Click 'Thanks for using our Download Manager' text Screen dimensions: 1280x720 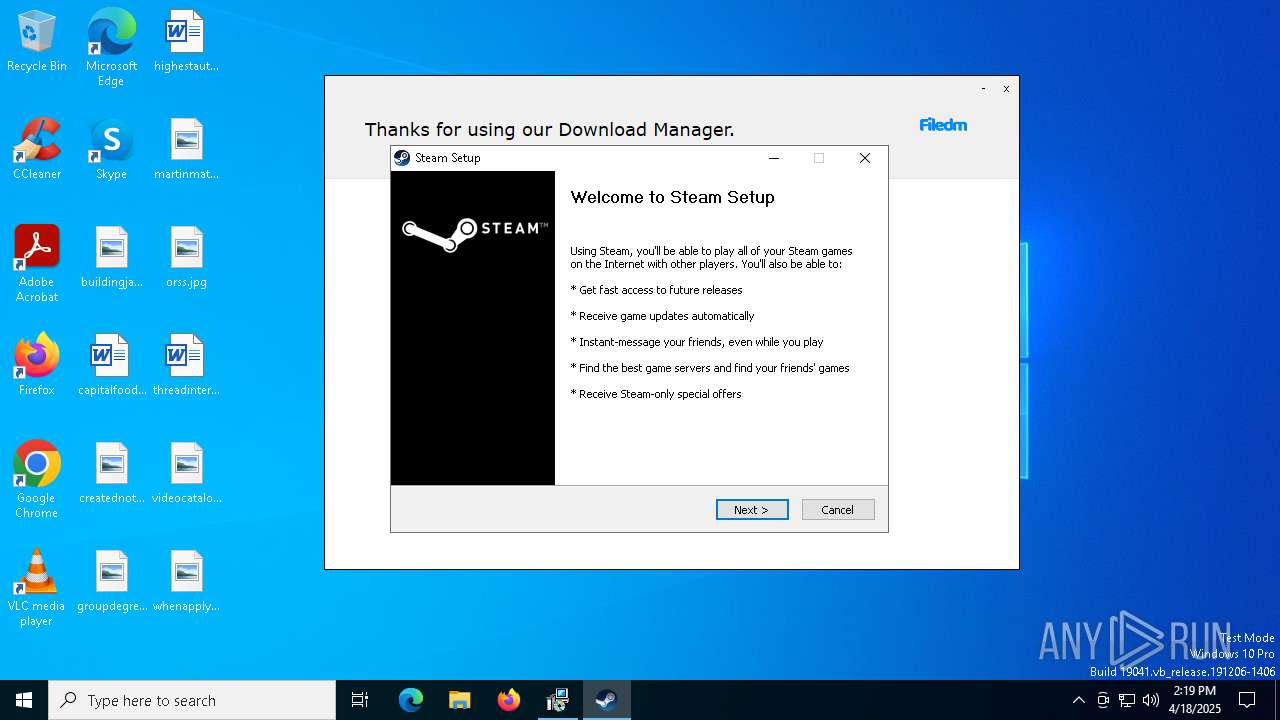click(x=549, y=130)
